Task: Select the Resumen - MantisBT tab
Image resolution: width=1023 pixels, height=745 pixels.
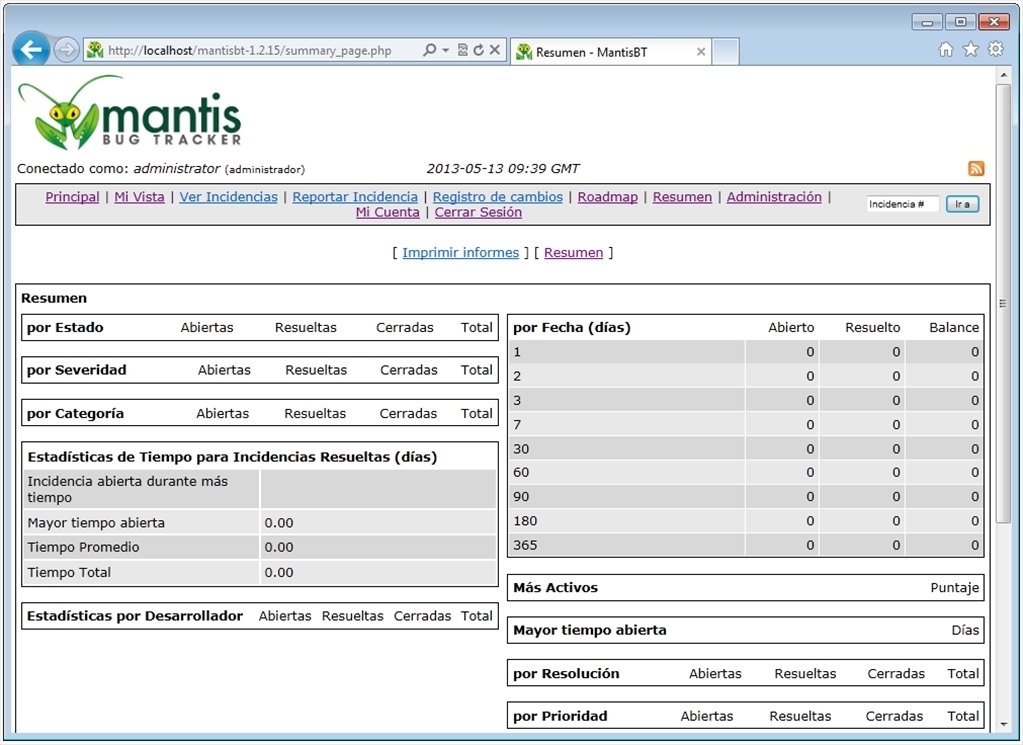Action: 609,52
